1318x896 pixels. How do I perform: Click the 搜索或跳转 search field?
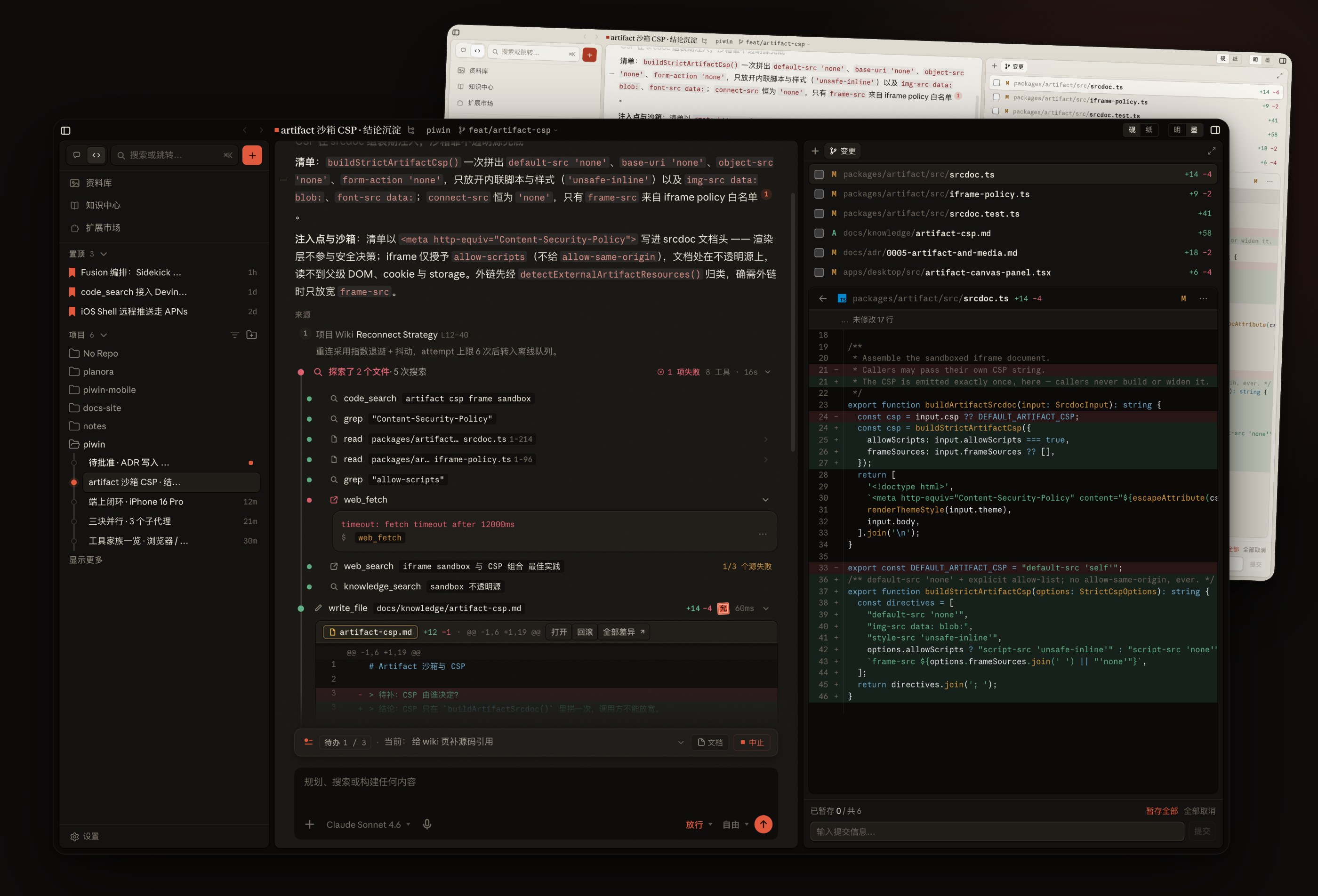pyautogui.click(x=175, y=155)
